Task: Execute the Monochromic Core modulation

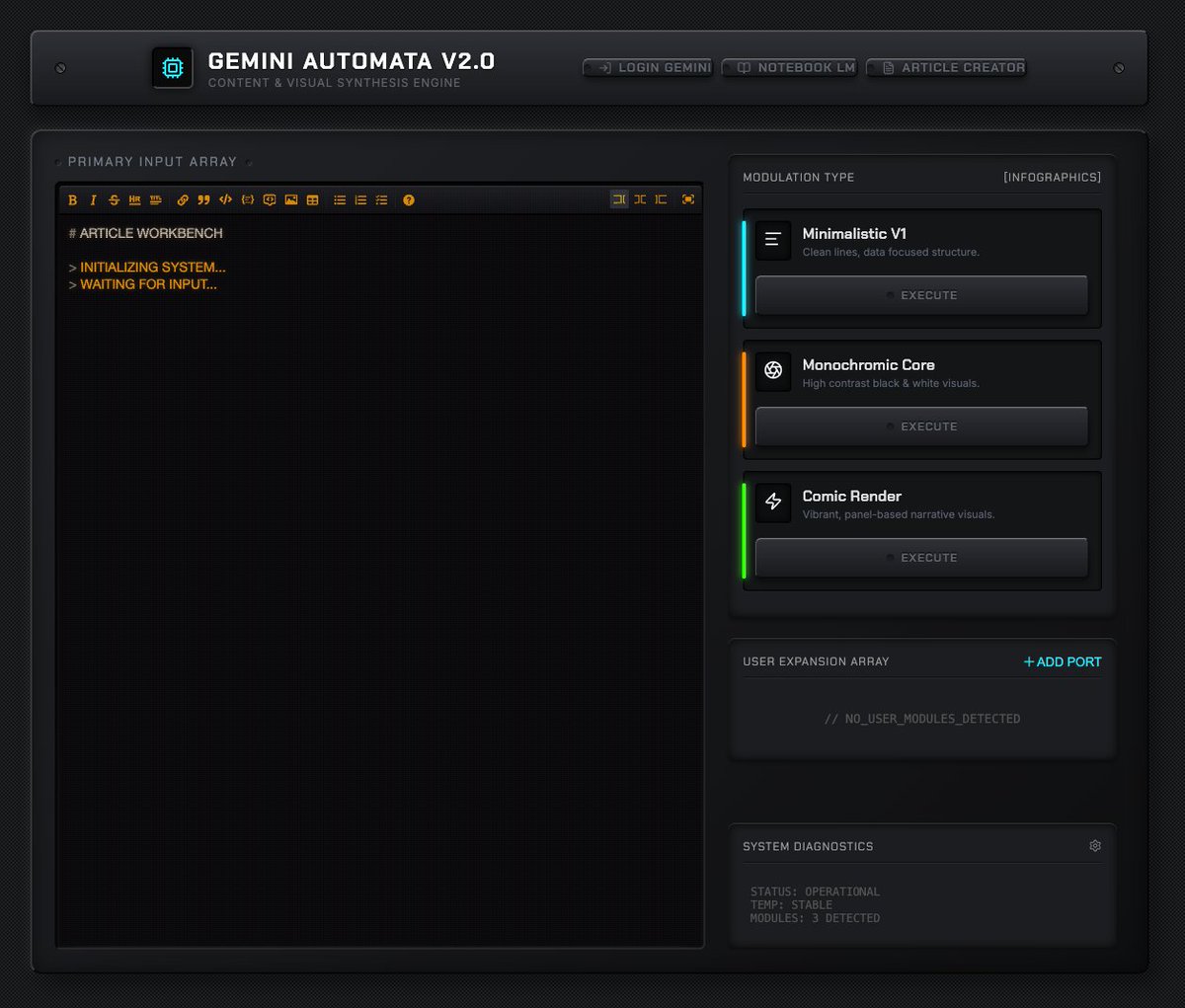Action: (x=921, y=426)
